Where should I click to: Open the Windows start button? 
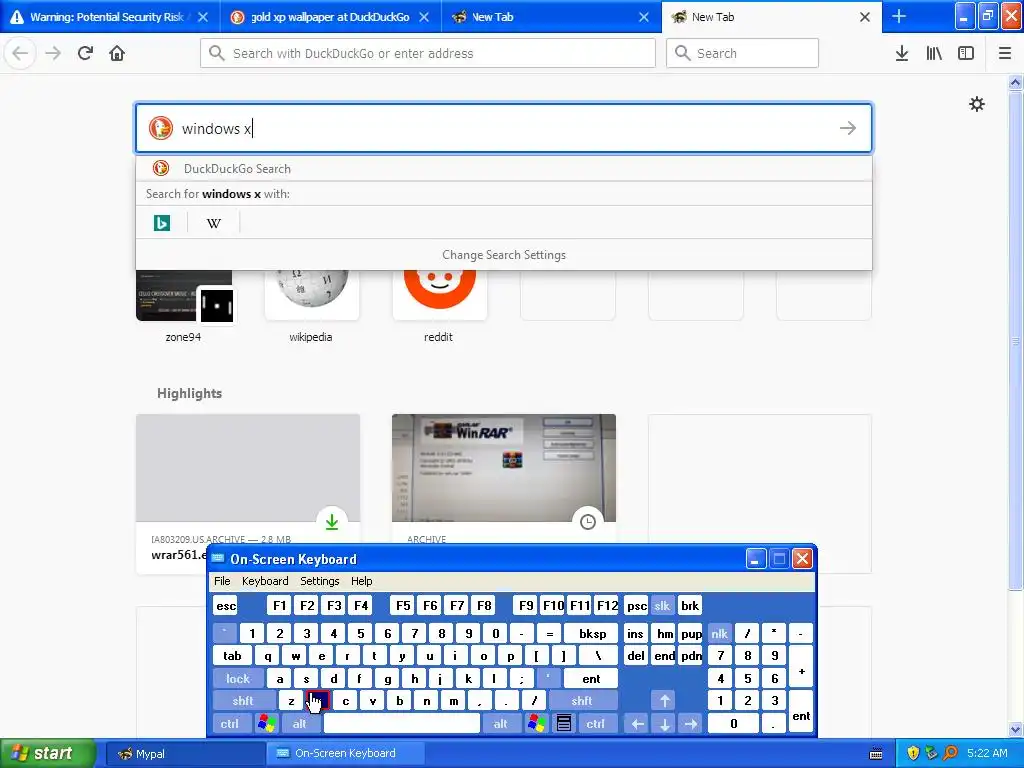[x=48, y=753]
